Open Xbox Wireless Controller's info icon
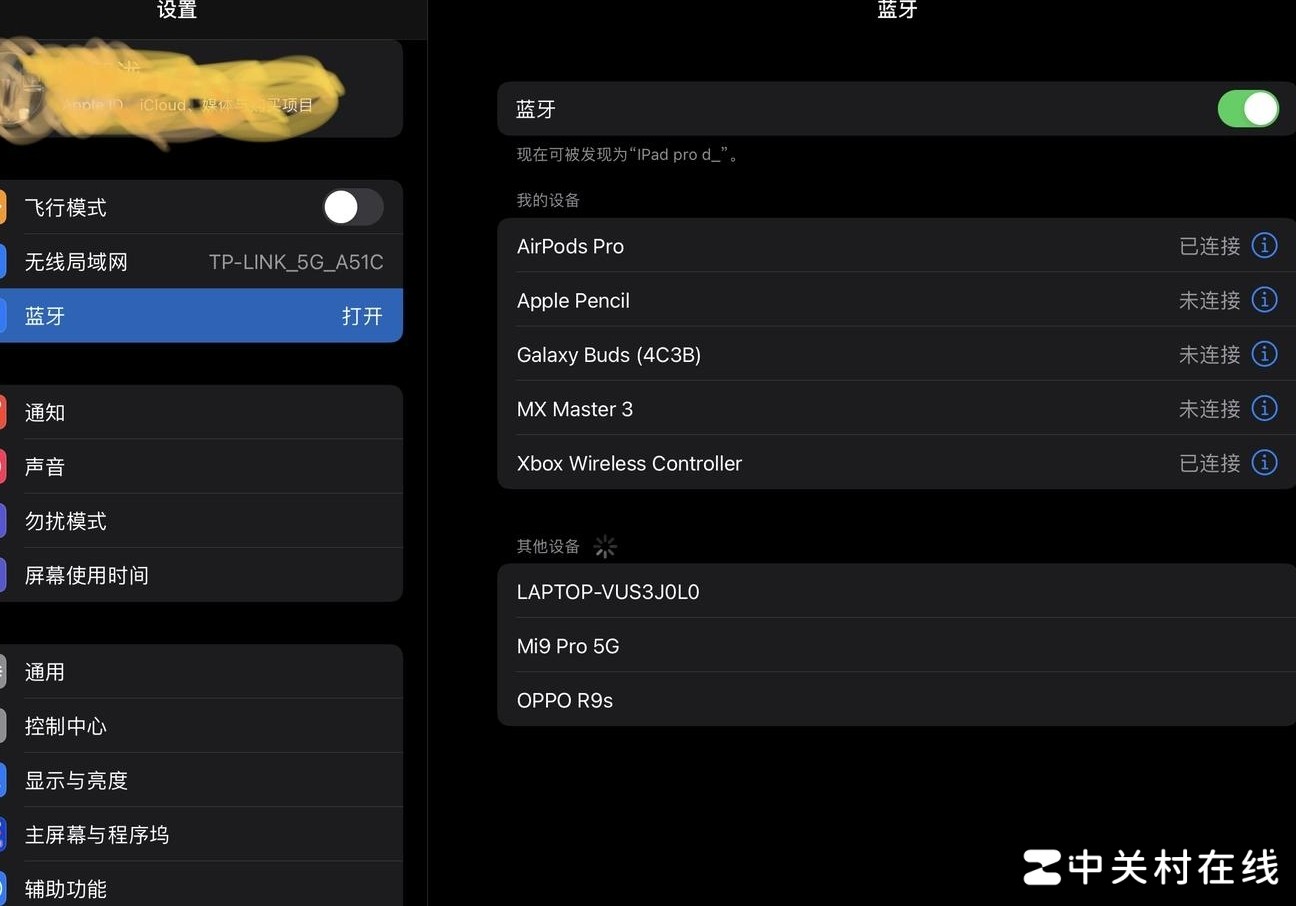The image size is (1296, 906). [x=1264, y=462]
